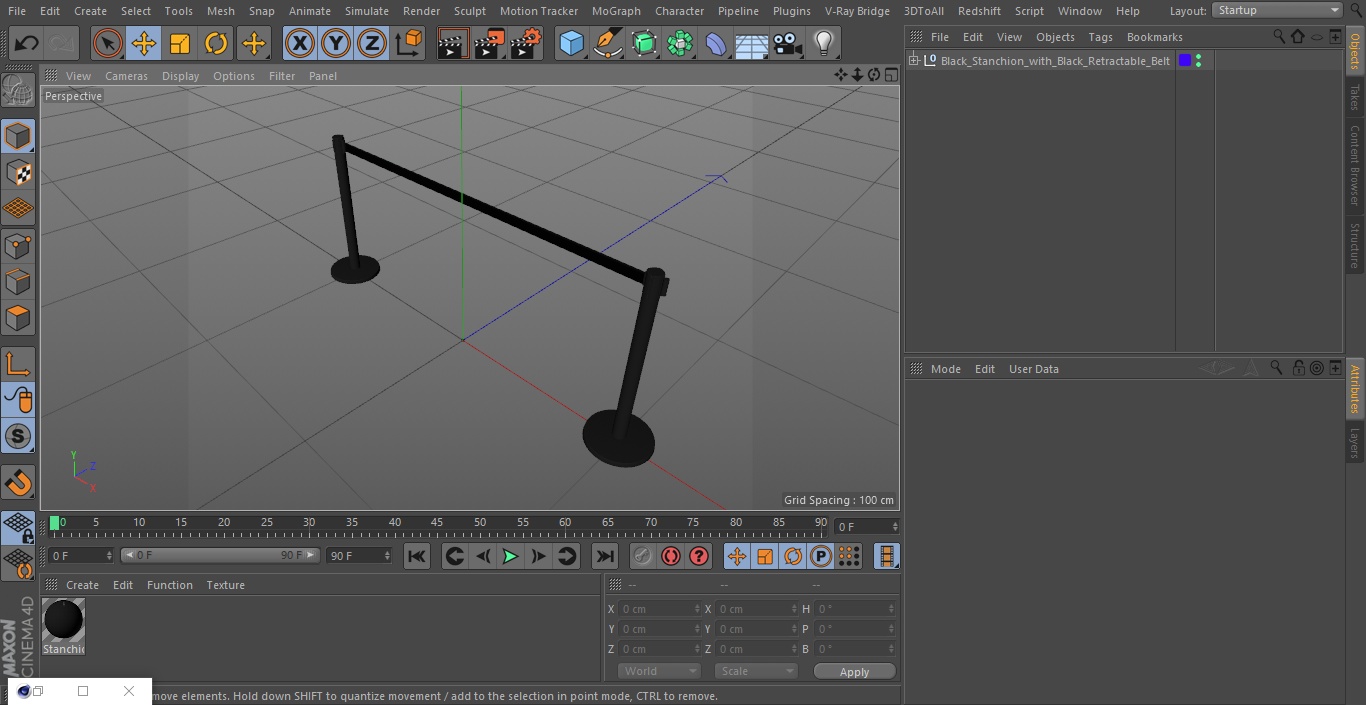This screenshot has height=705, width=1366.
Task: Click Render View clapperboard icon
Action: coord(453,44)
